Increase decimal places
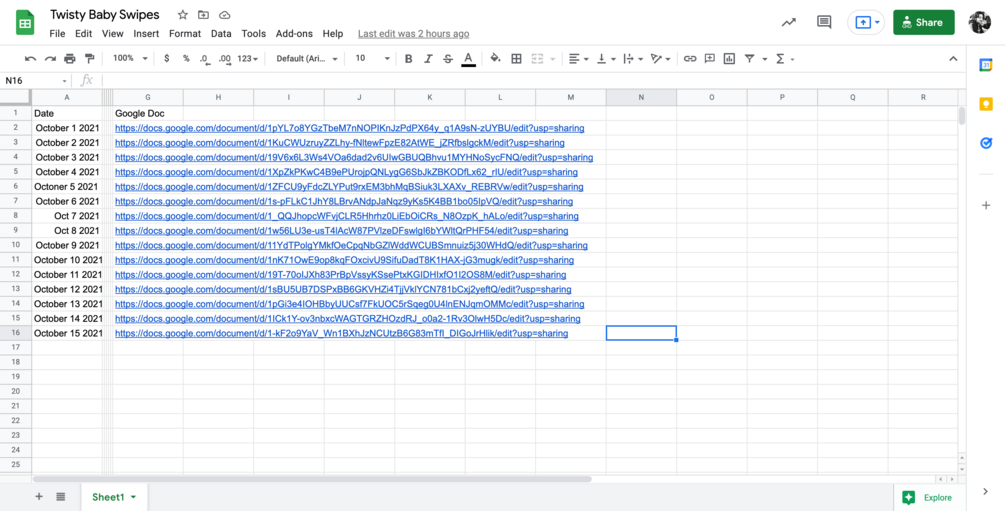Viewport: 1005px width, 511px height. pos(224,59)
